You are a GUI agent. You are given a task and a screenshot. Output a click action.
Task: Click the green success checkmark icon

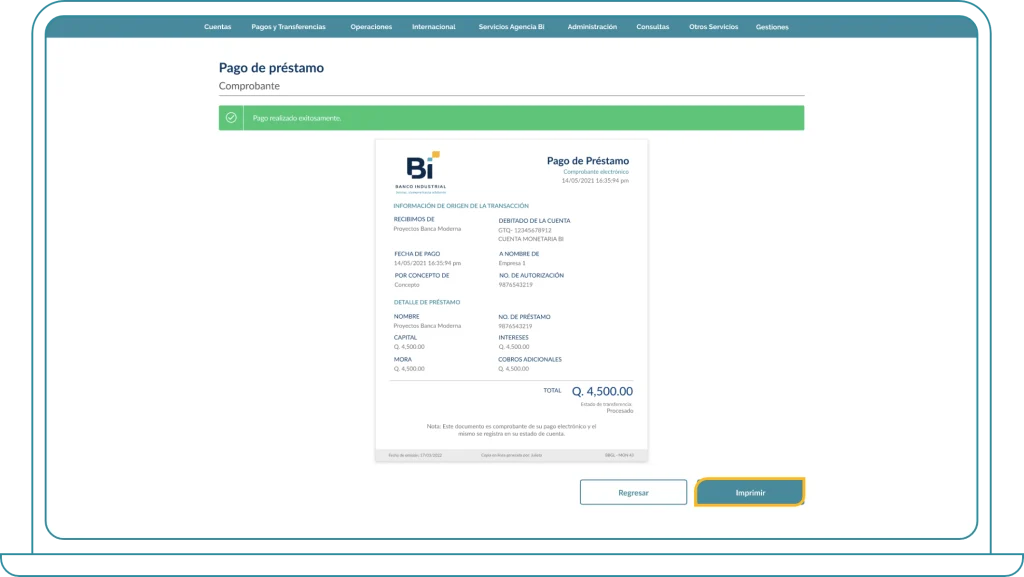coord(231,118)
